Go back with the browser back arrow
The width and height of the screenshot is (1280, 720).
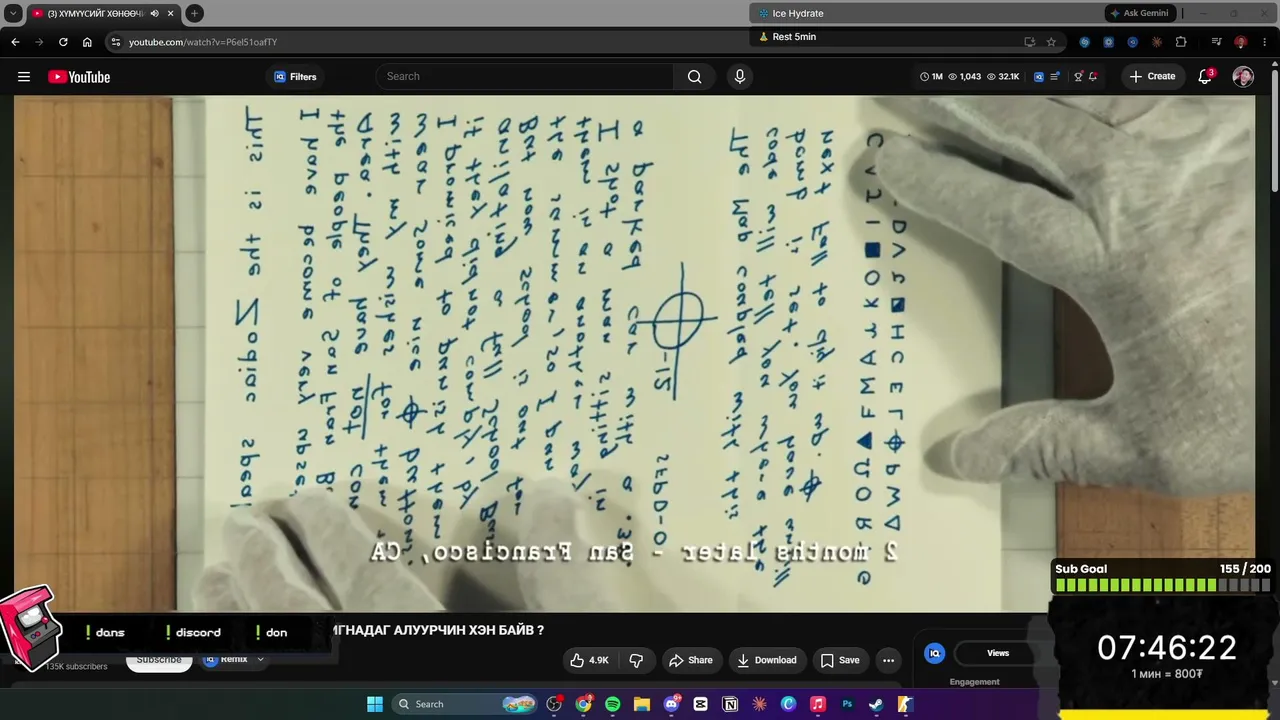click(x=15, y=42)
